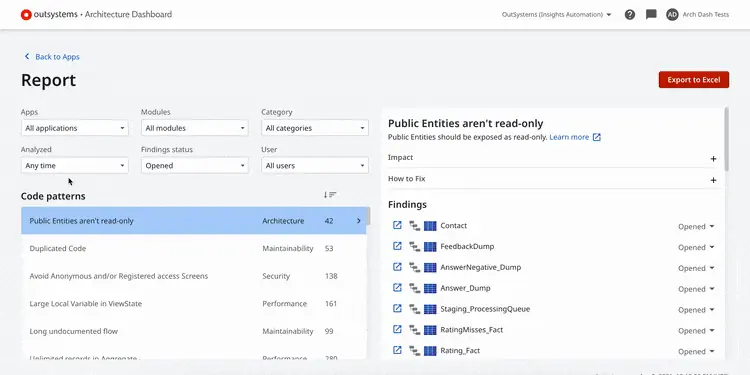Click the hierarchy icon in Contact row

point(414,226)
